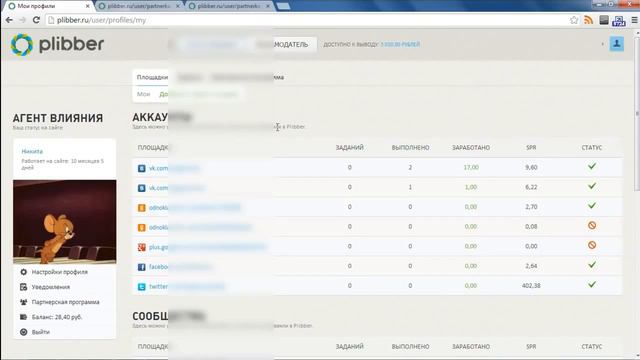Screen dimensions: 640x360
Task: Click green checkmark status of twitter row
Action: [x=592, y=284]
